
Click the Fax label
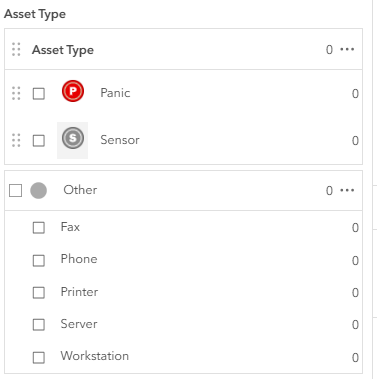click(x=70, y=227)
